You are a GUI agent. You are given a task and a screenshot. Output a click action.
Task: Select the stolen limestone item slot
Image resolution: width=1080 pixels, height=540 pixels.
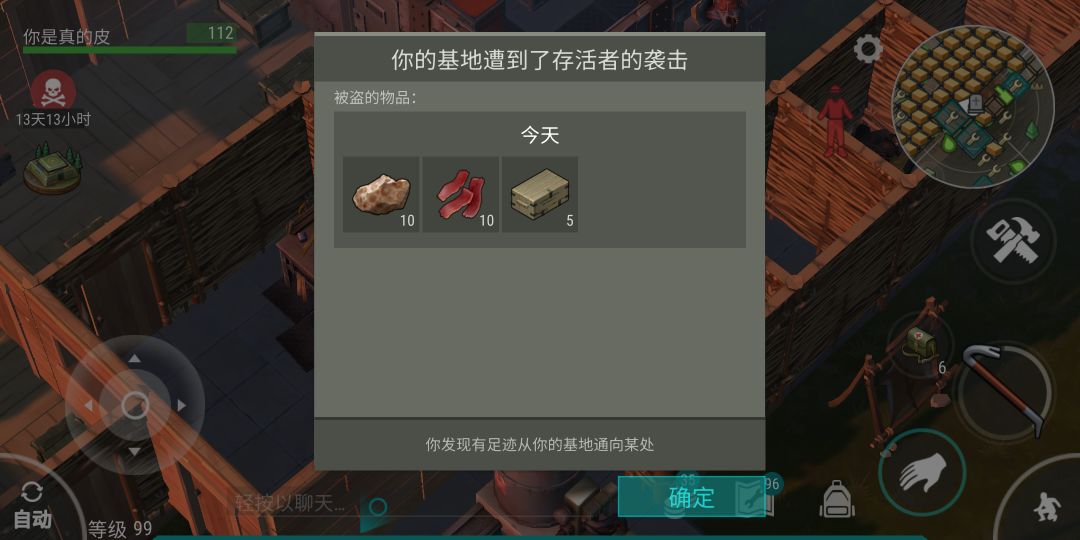381,194
